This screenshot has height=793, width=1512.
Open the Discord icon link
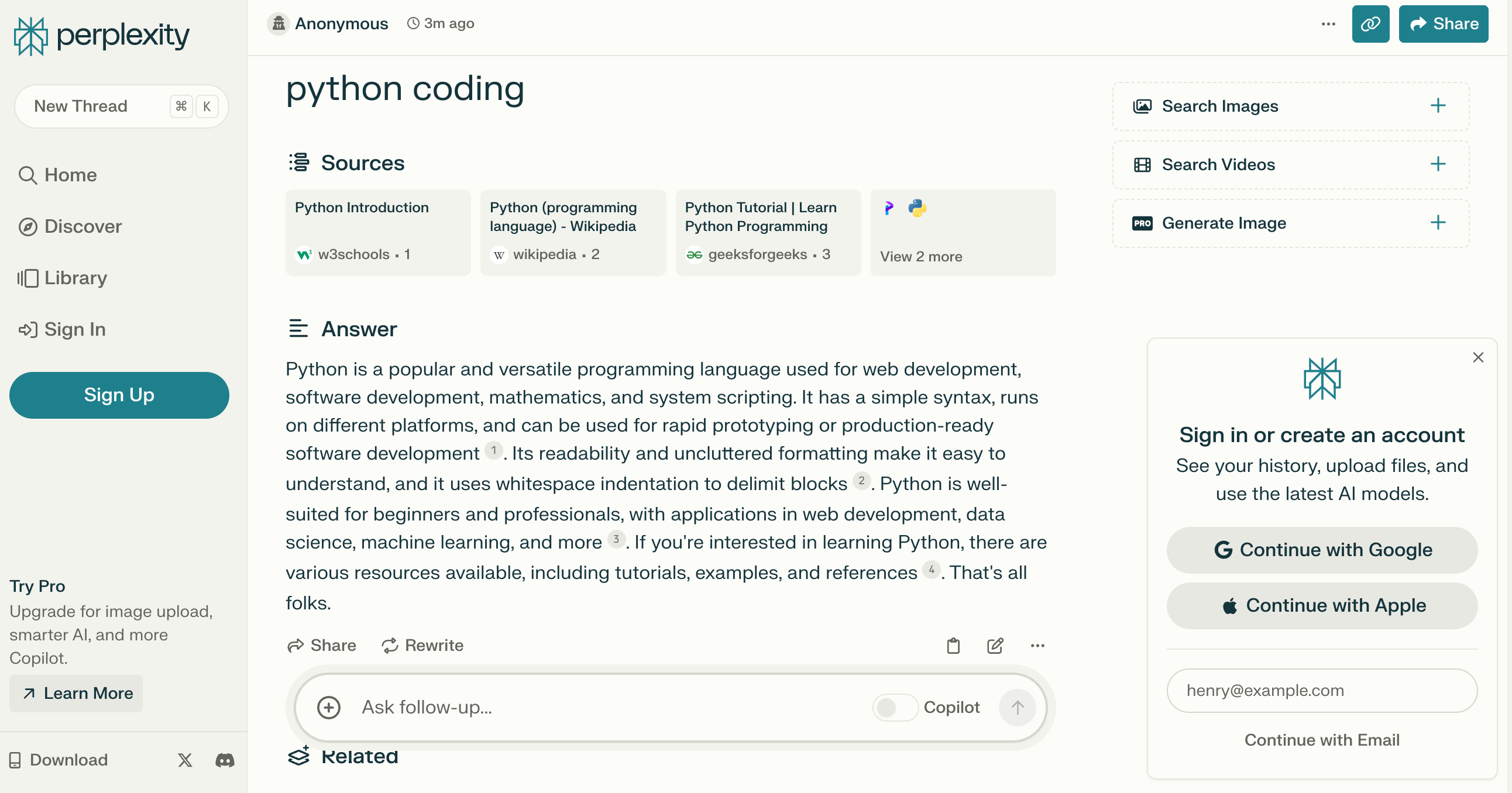tap(225, 760)
